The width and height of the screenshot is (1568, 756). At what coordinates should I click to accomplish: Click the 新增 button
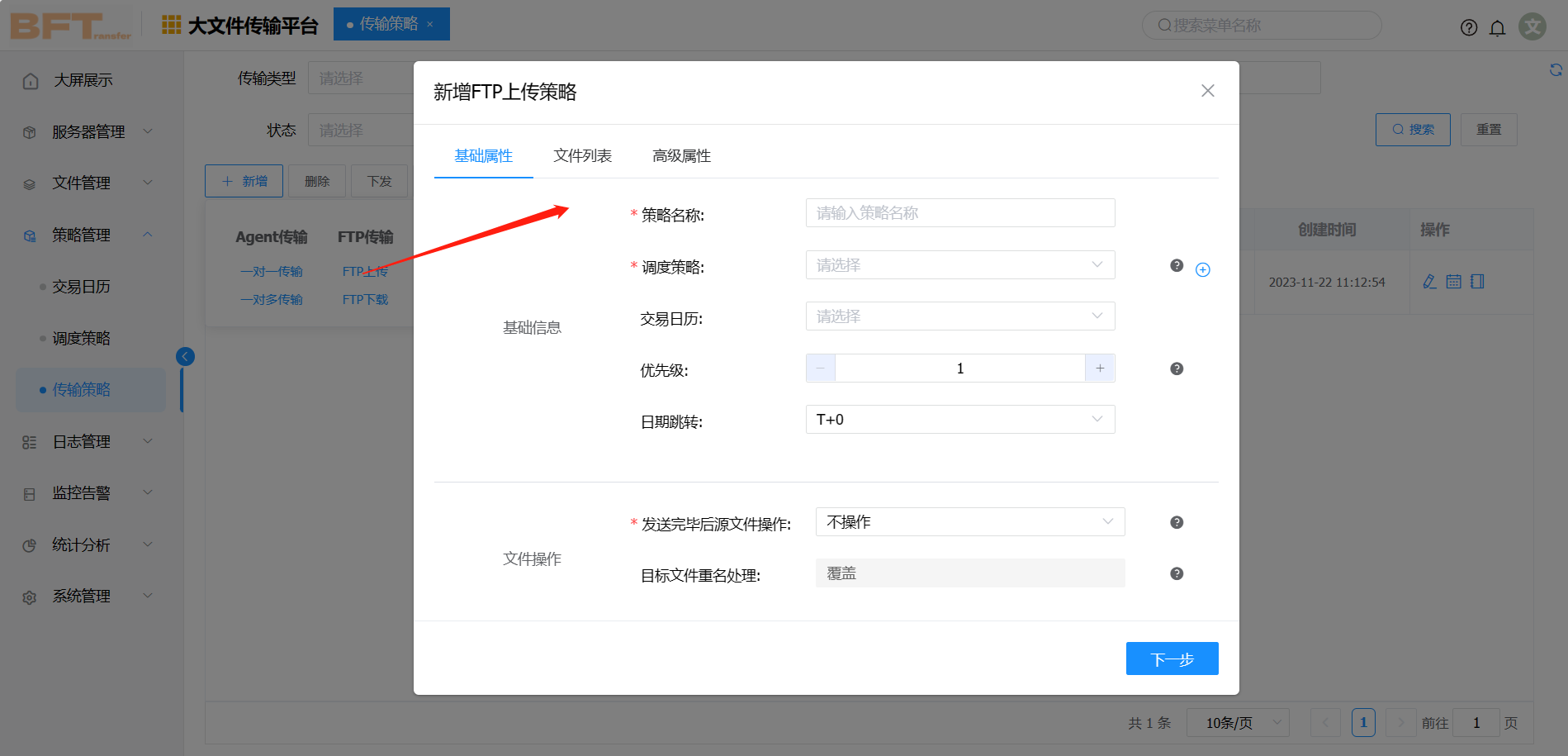pyautogui.click(x=244, y=181)
